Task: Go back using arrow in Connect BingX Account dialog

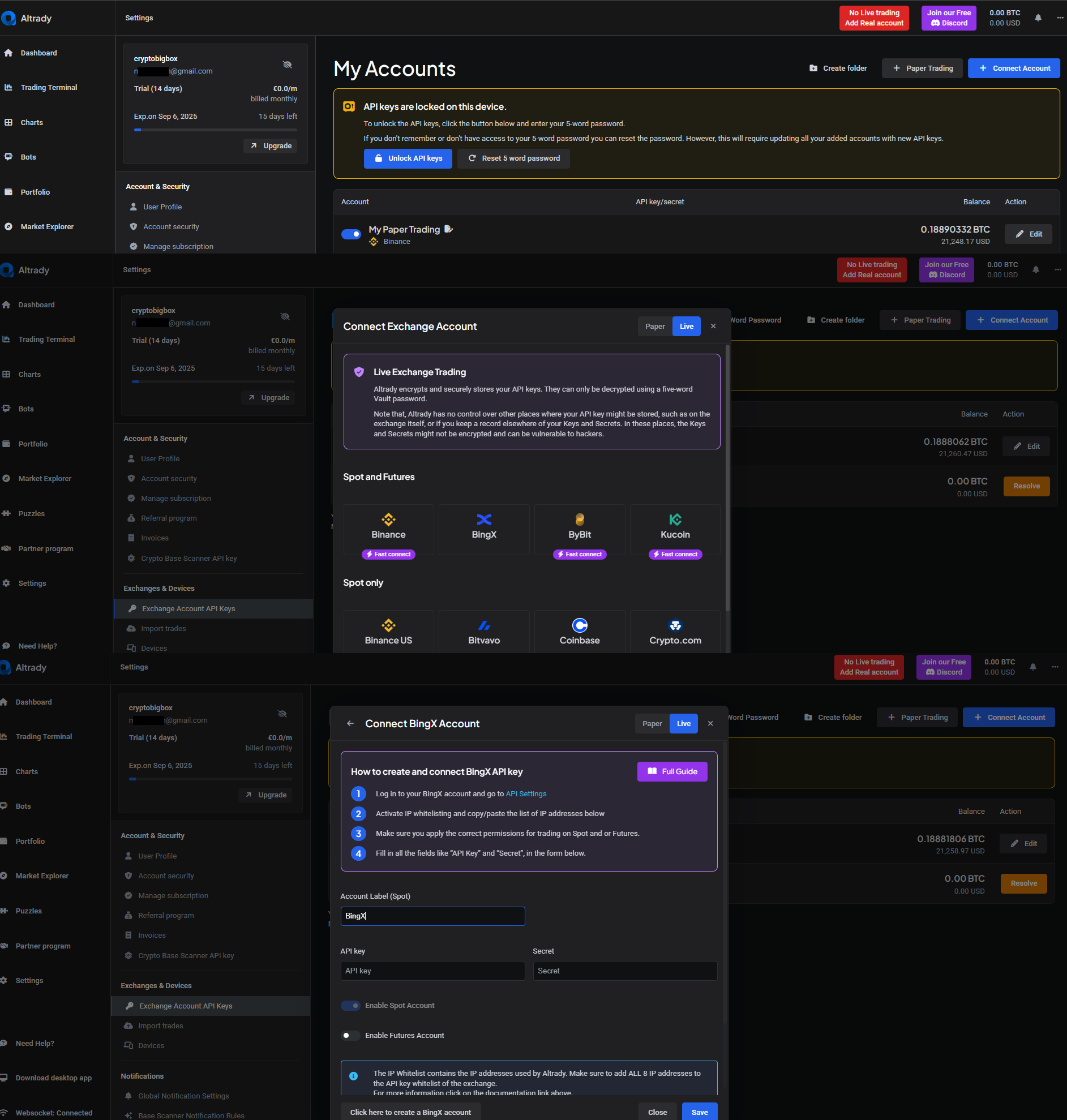Action: (x=350, y=724)
